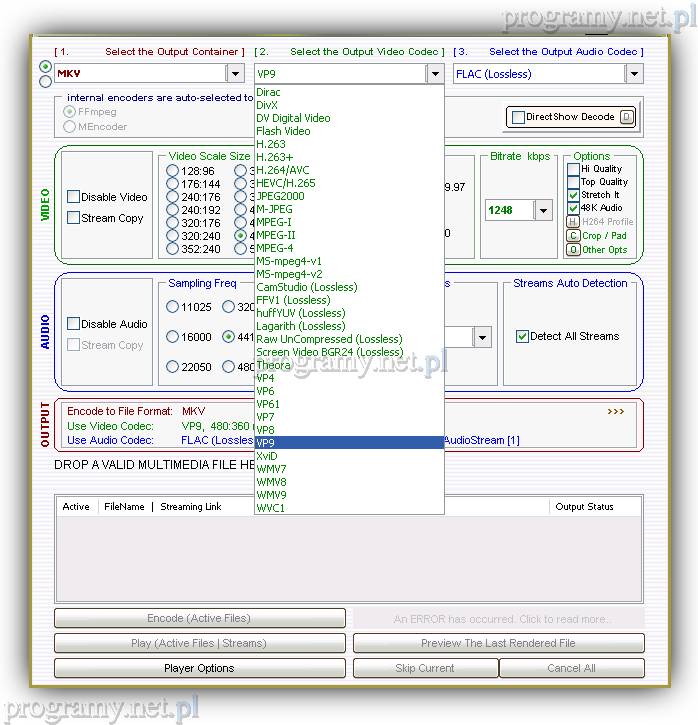This screenshot has height=725, width=698.
Task: Open the bitrate kbps dropdown showing 1248
Action: coord(543,210)
